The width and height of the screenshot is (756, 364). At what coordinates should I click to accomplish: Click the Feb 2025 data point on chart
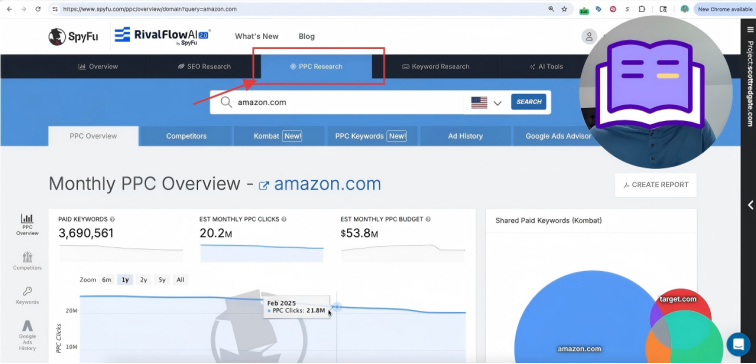pos(337,307)
